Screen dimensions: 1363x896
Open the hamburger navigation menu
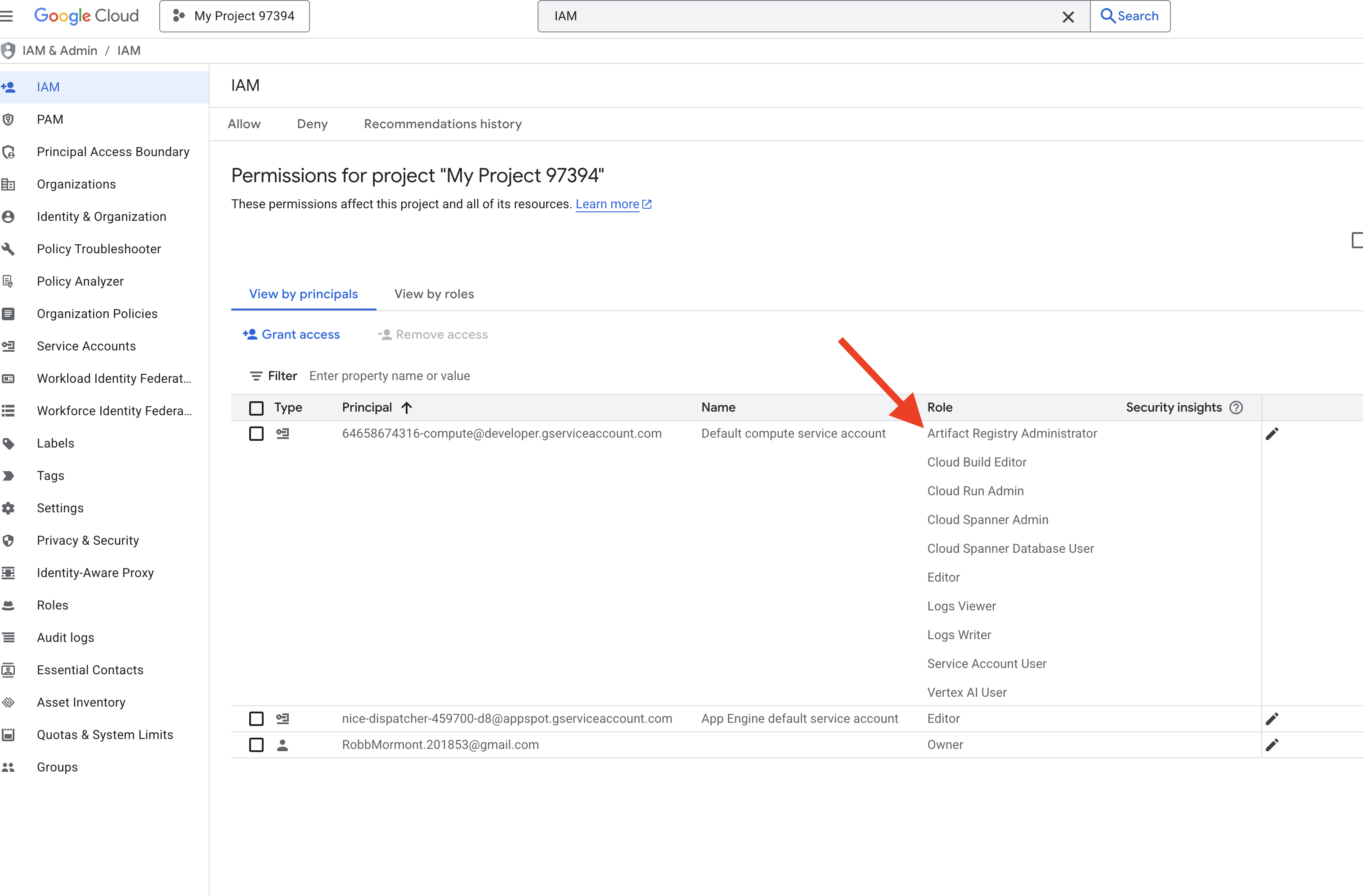pyautogui.click(x=7, y=16)
